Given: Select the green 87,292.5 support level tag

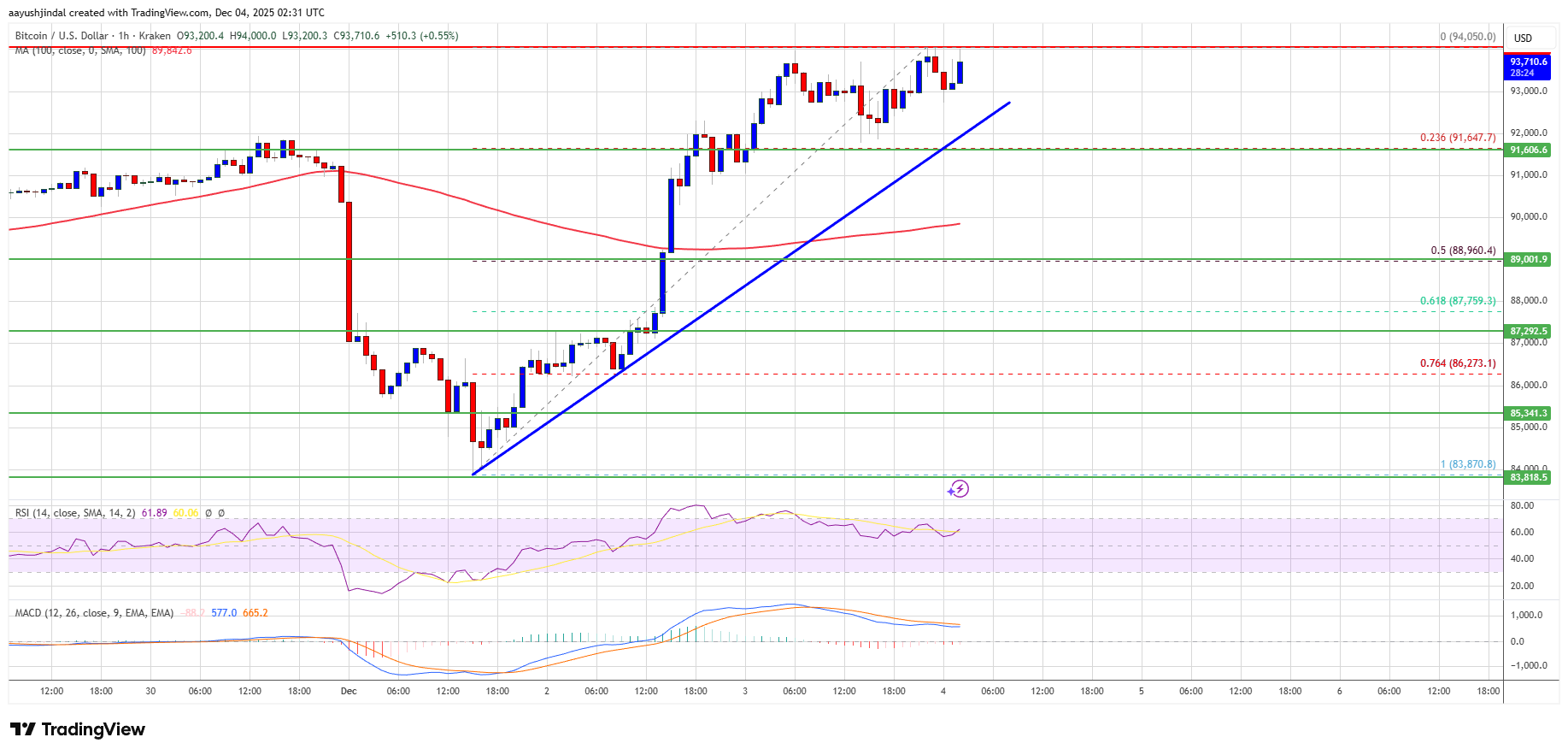Looking at the screenshot, I should click(1528, 331).
